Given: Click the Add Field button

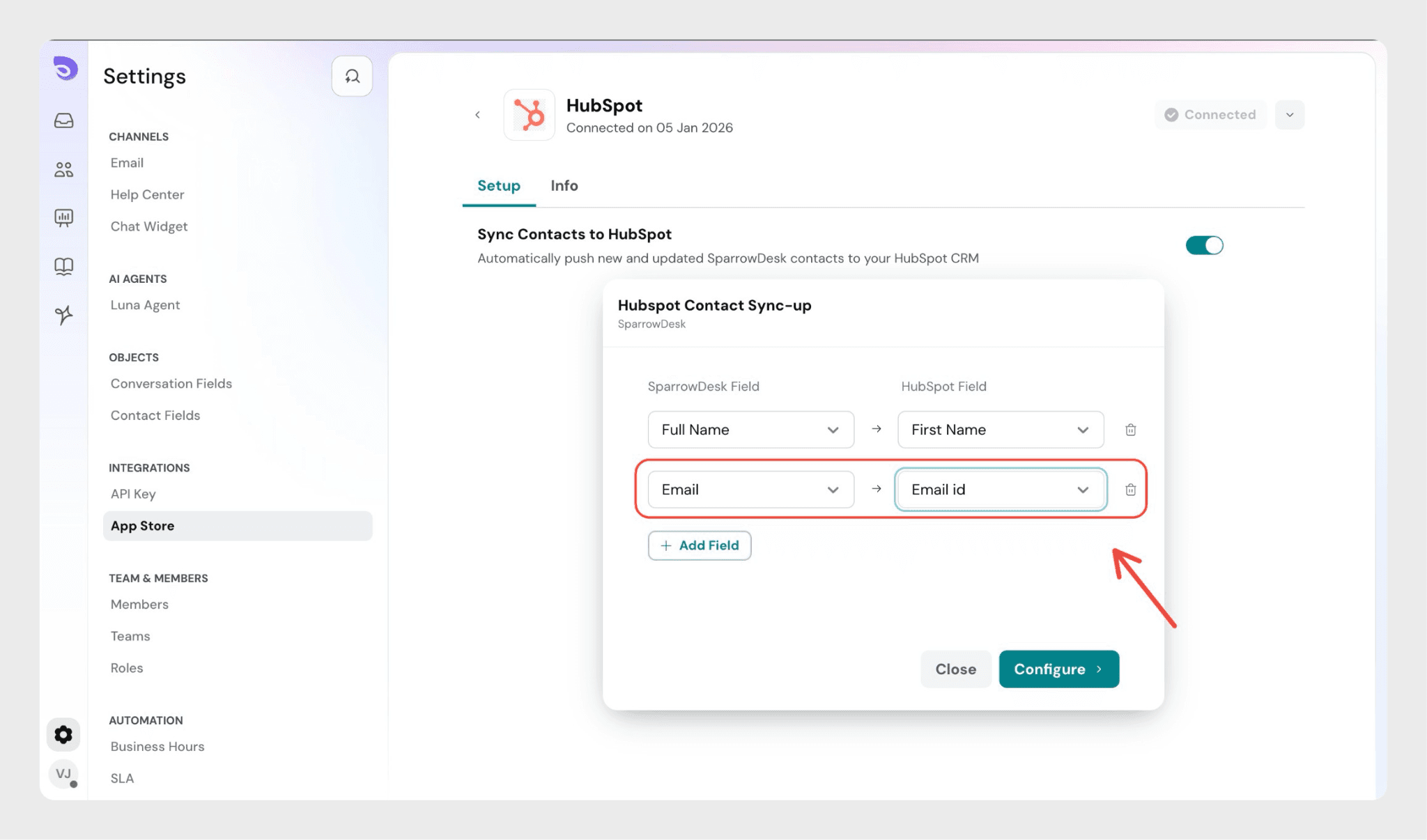Looking at the screenshot, I should (x=699, y=545).
